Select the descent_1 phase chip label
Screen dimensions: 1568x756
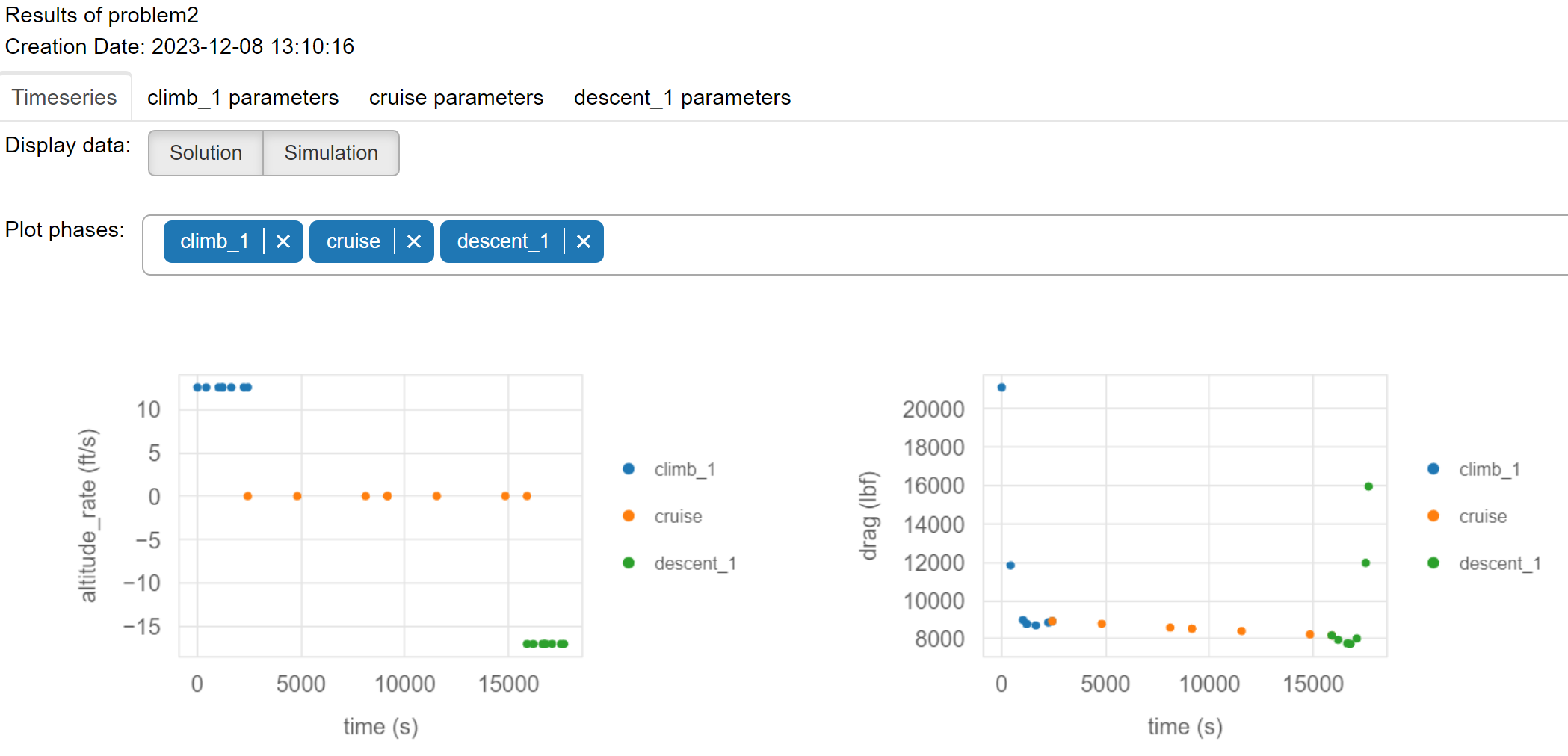pos(503,241)
